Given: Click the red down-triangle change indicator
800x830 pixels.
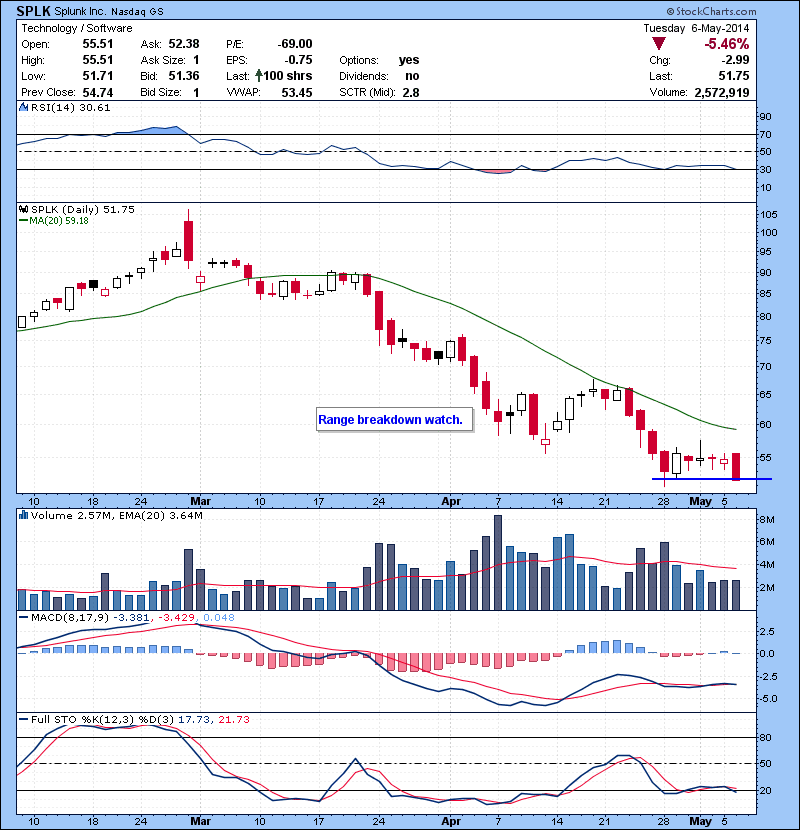Looking at the screenshot, I should point(659,44).
